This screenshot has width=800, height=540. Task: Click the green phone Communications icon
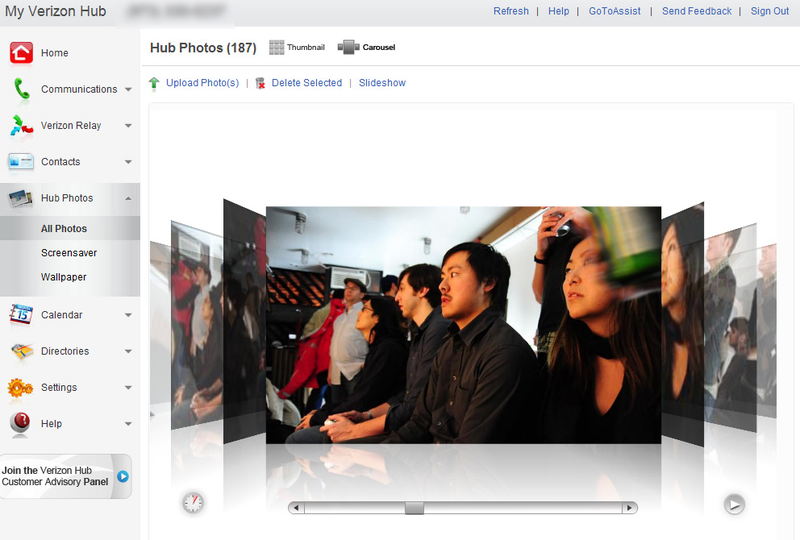click(x=21, y=89)
